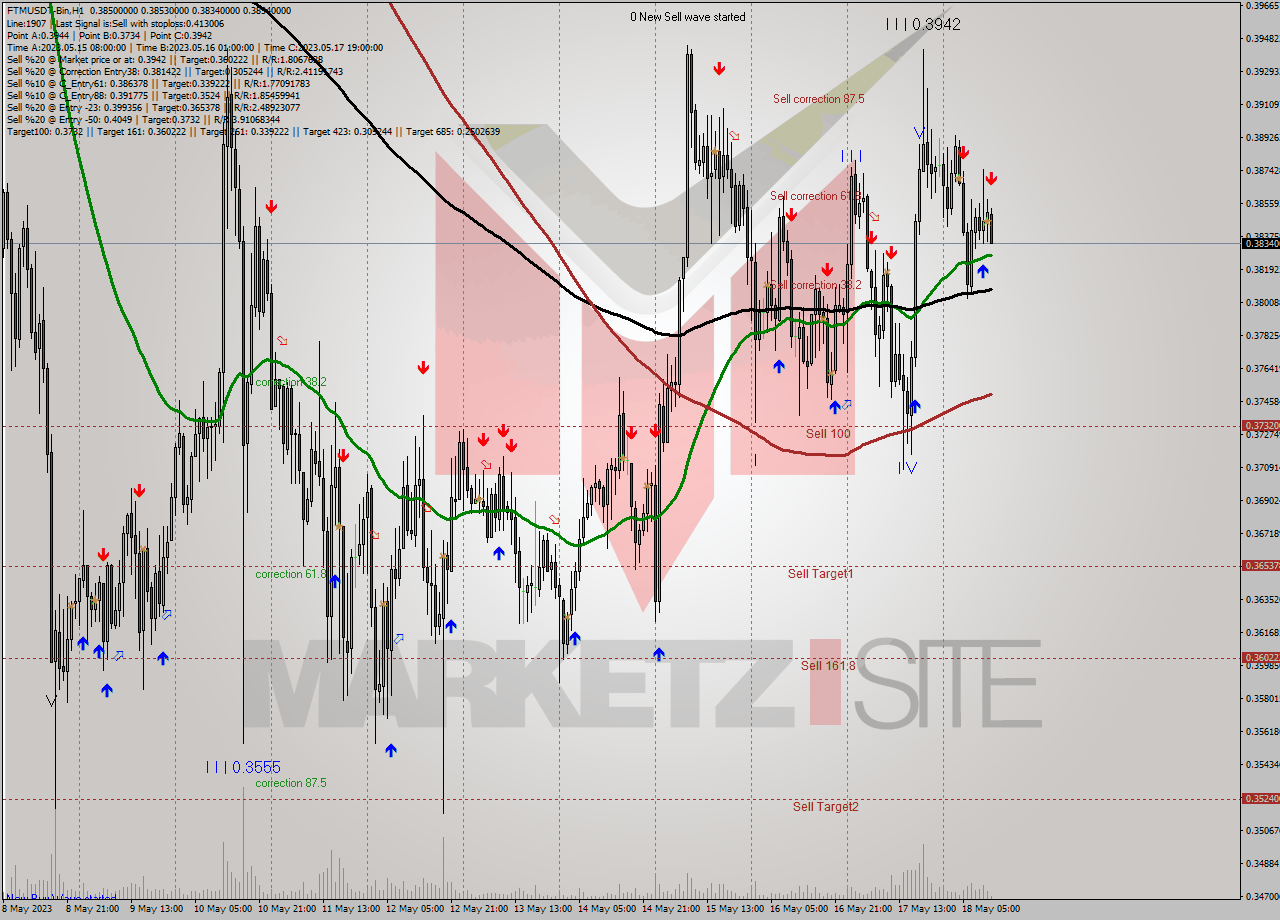Image resolution: width=1280 pixels, height=920 pixels.
Task: Click the 0.34700 price axis label
Action: coord(1262,896)
